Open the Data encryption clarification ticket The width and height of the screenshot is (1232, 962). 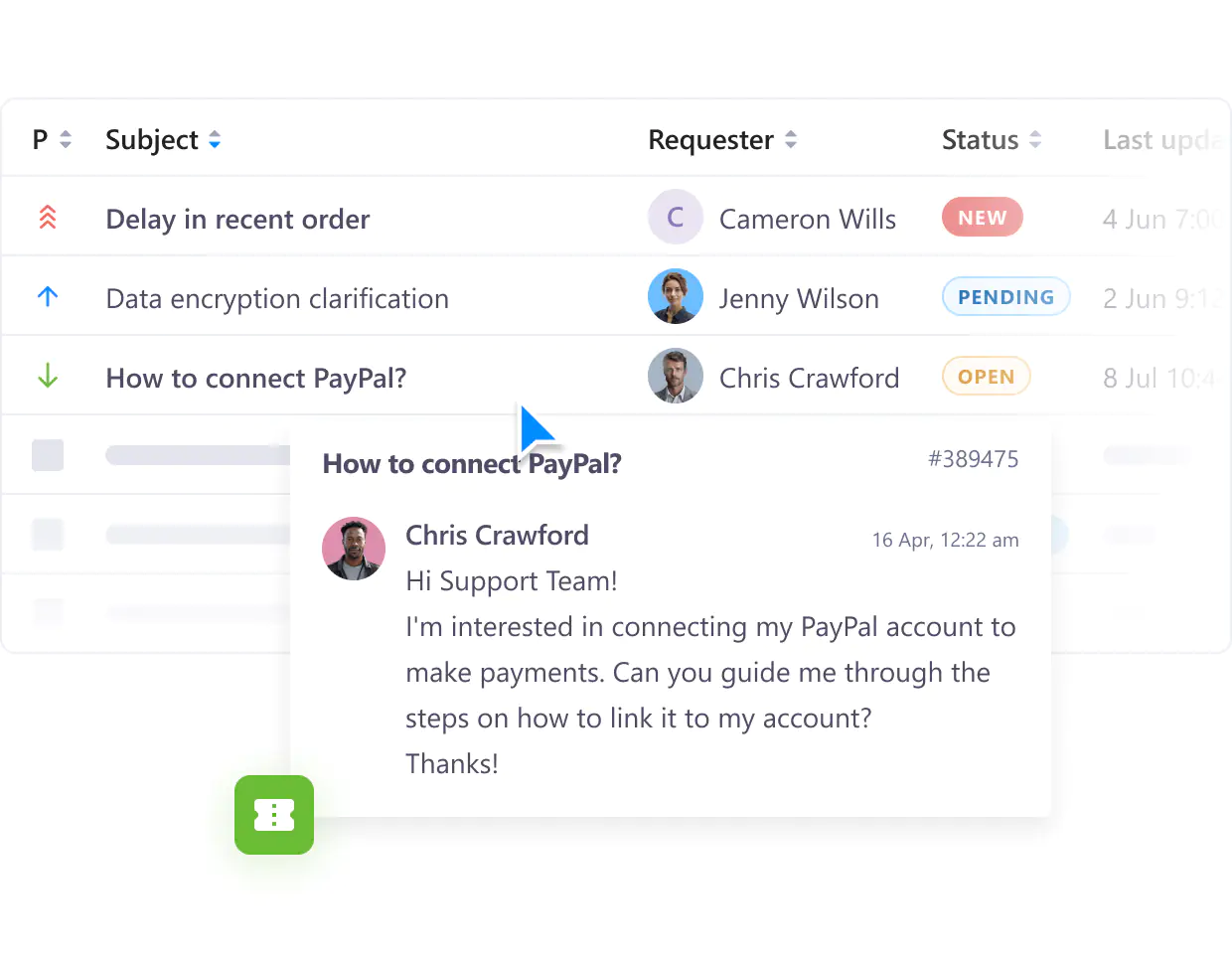277,298
